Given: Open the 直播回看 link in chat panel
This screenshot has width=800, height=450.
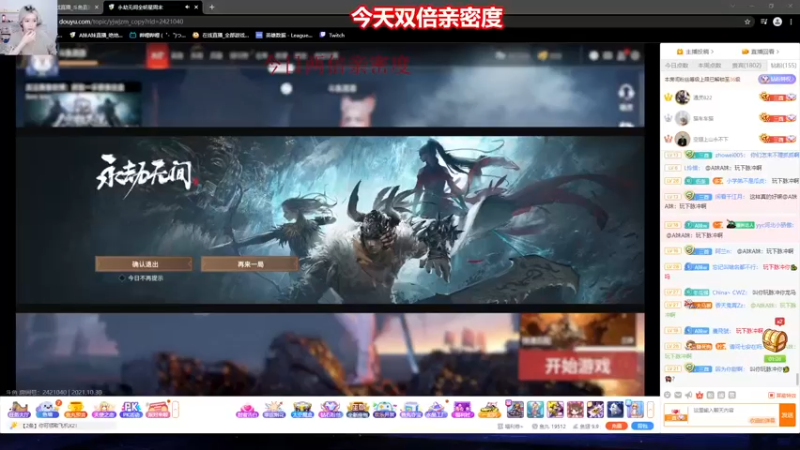Looking at the screenshot, I should (x=761, y=52).
